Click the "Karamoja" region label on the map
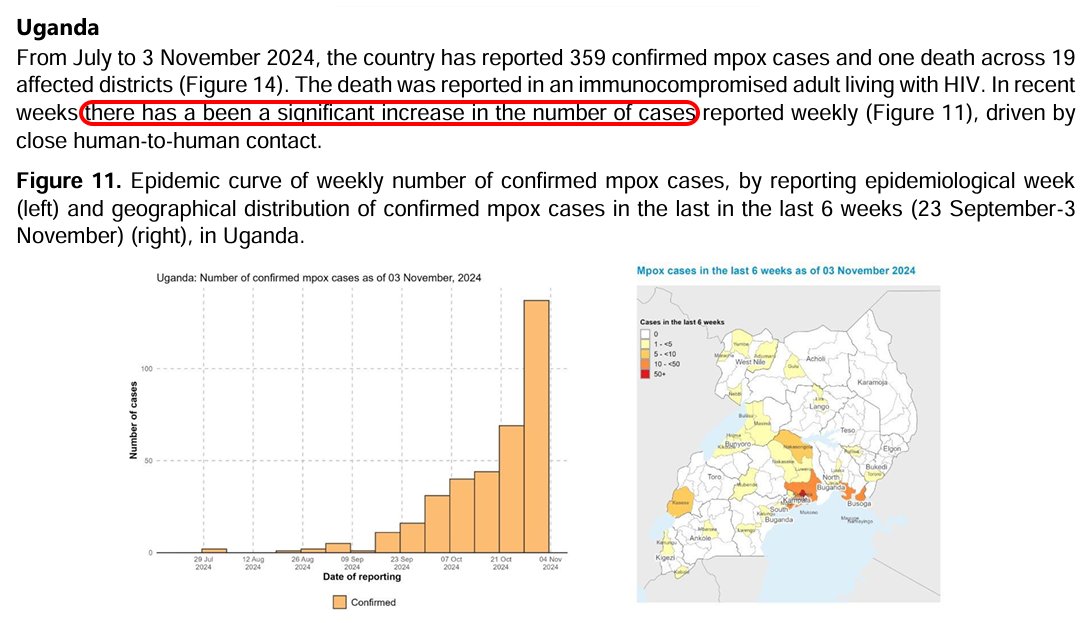 pyautogui.click(x=872, y=382)
